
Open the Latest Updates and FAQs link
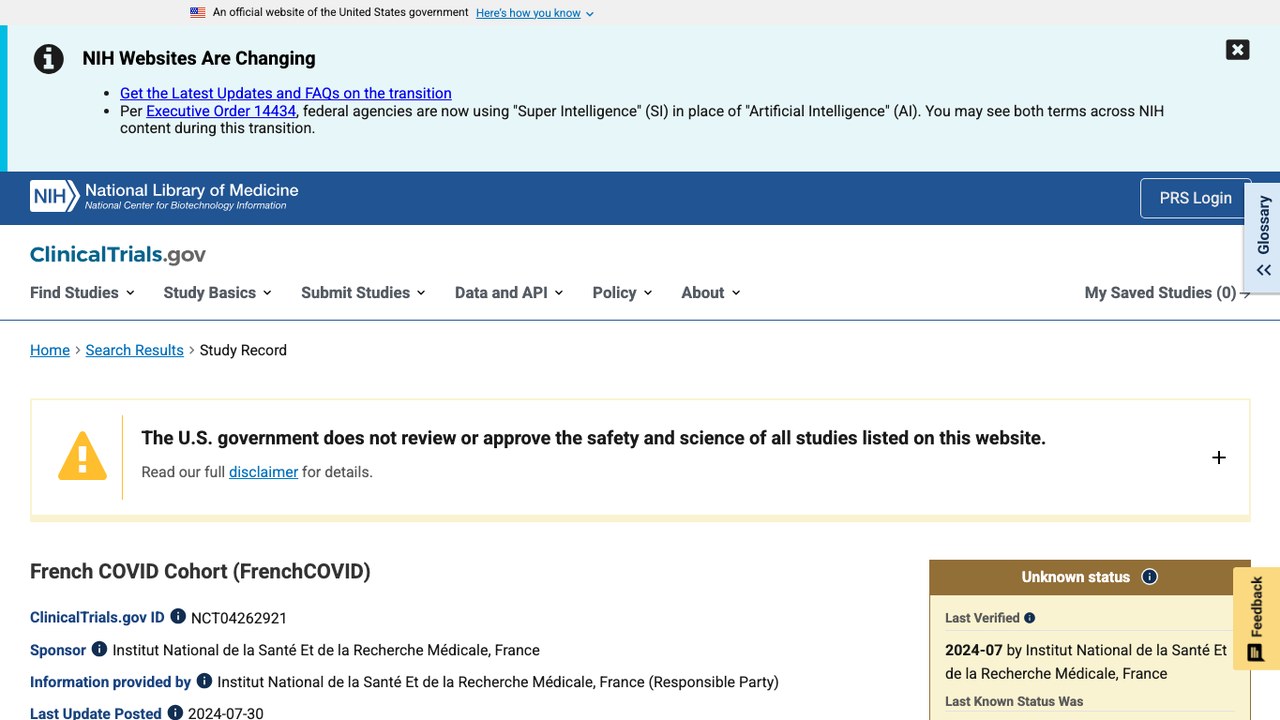[286, 93]
